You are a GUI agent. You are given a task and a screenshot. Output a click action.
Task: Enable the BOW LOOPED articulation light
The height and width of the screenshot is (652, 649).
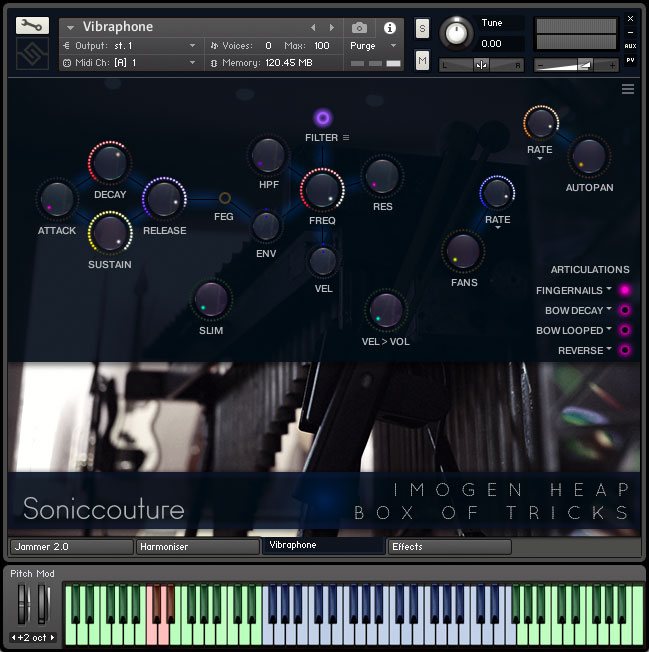(x=624, y=330)
